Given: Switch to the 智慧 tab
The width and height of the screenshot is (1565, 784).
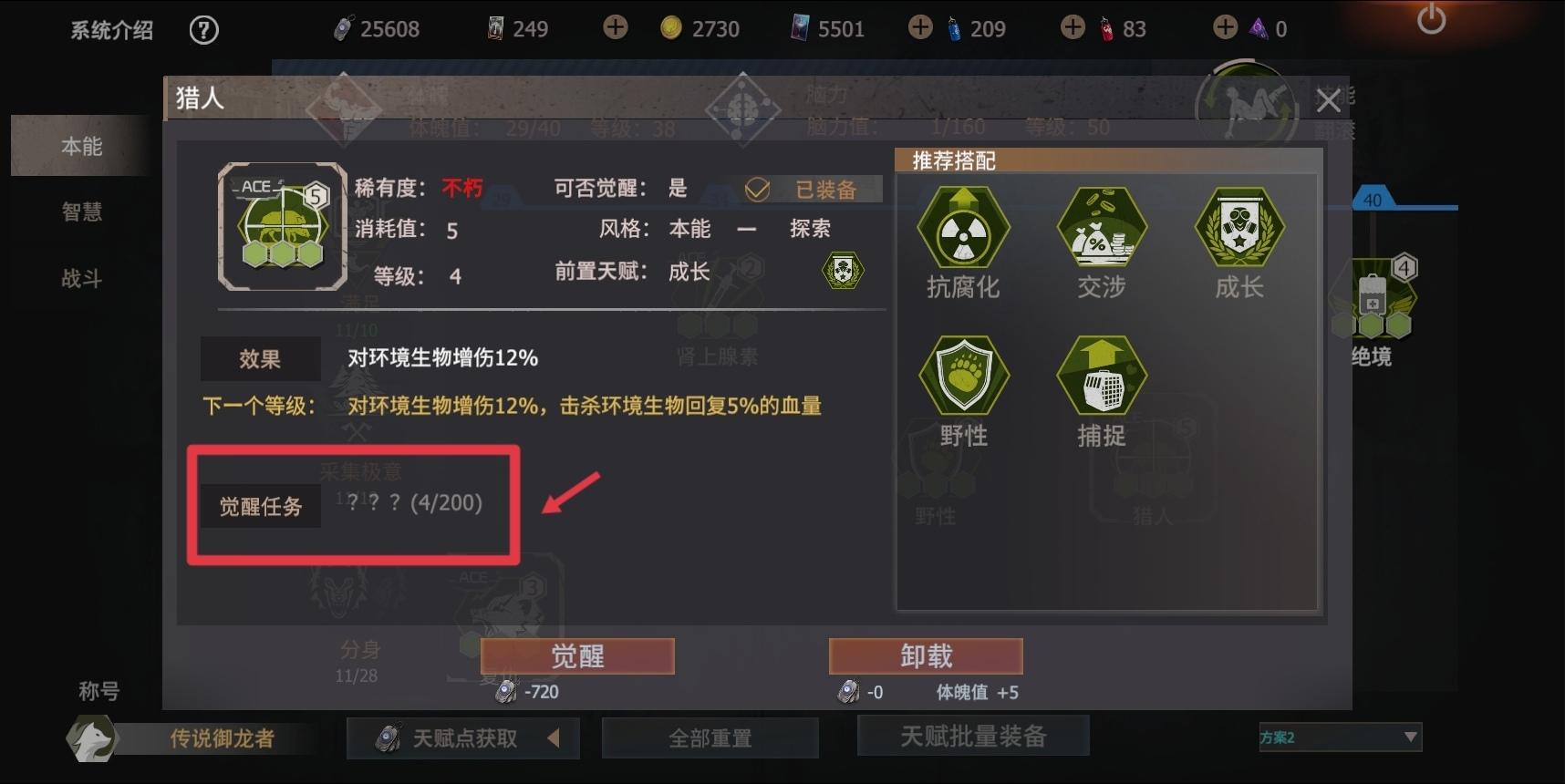Looking at the screenshot, I should [82, 211].
